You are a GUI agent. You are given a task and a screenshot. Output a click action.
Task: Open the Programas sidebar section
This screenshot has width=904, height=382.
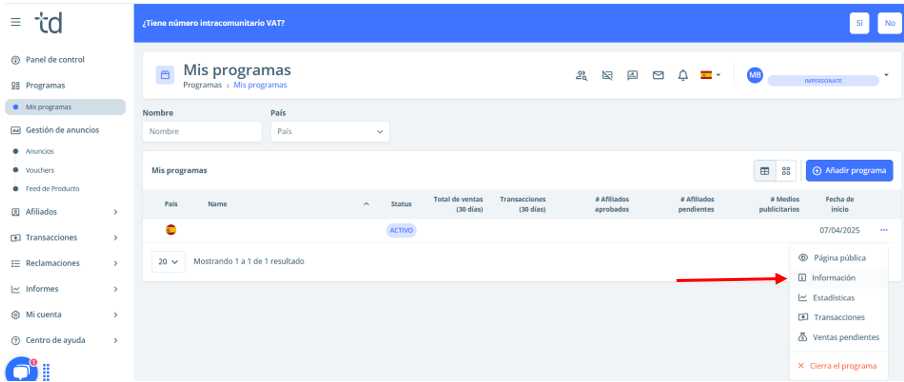(45, 85)
